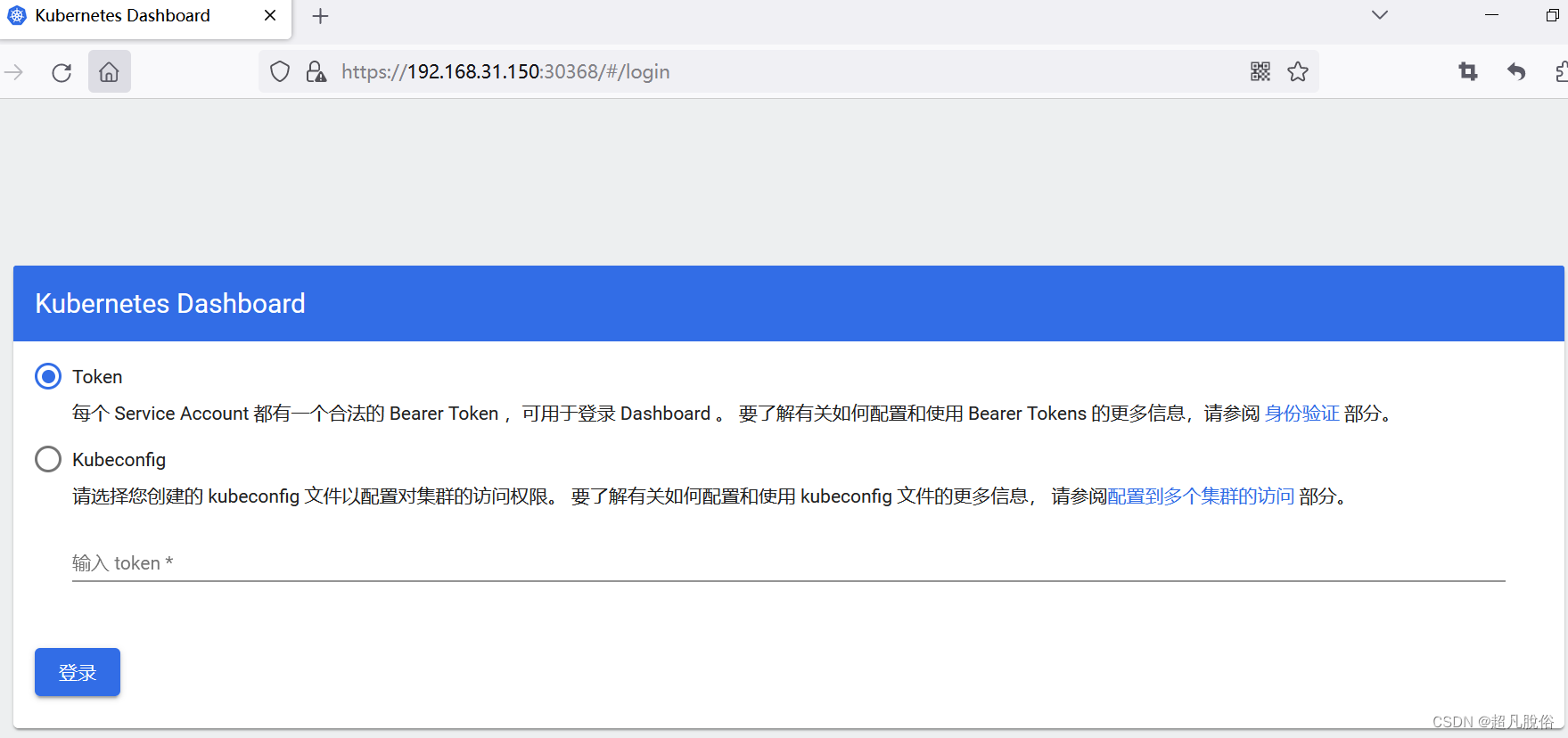Open the 身份验证 authentication link
Screen dimensions: 1568x738
pos(1301,414)
